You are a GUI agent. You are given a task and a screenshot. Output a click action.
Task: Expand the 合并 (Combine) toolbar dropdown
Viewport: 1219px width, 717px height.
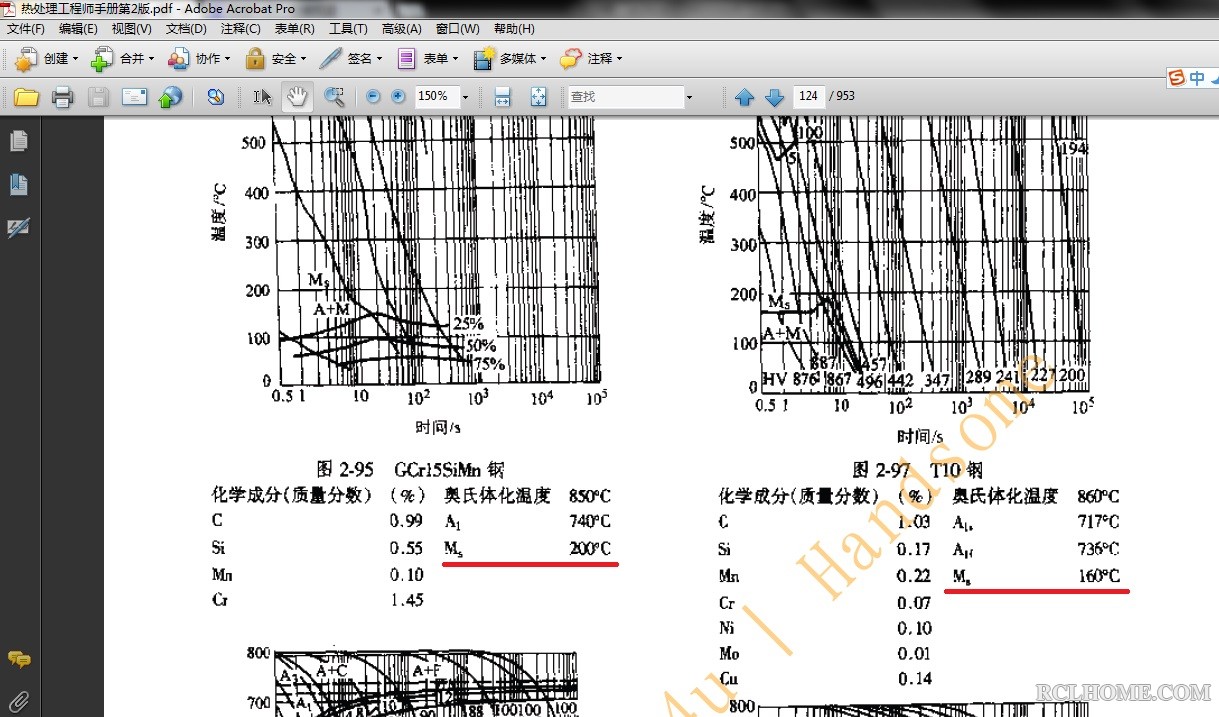(x=151, y=59)
